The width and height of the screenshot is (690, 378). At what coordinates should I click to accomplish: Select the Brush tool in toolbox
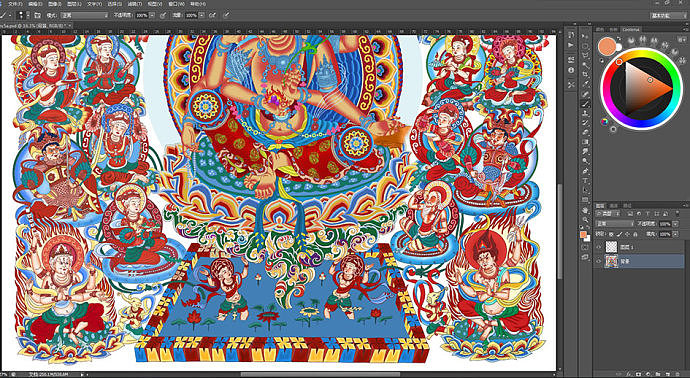pos(585,104)
